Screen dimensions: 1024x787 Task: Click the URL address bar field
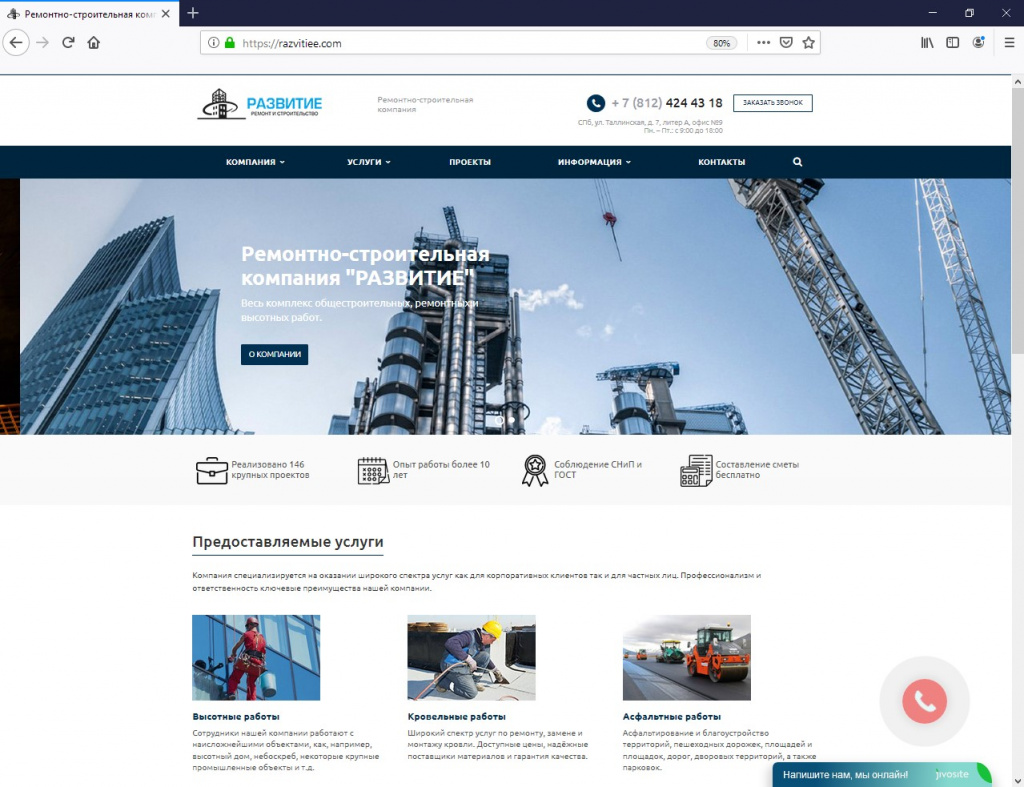pos(470,43)
